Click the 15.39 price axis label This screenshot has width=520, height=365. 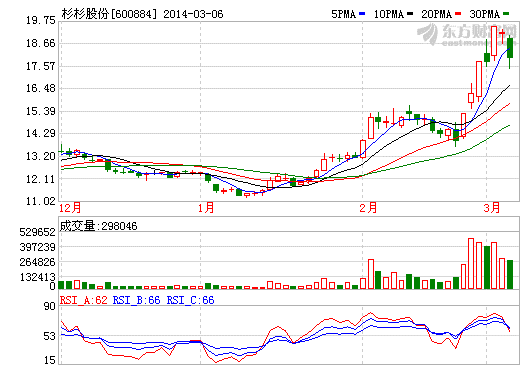[41, 111]
